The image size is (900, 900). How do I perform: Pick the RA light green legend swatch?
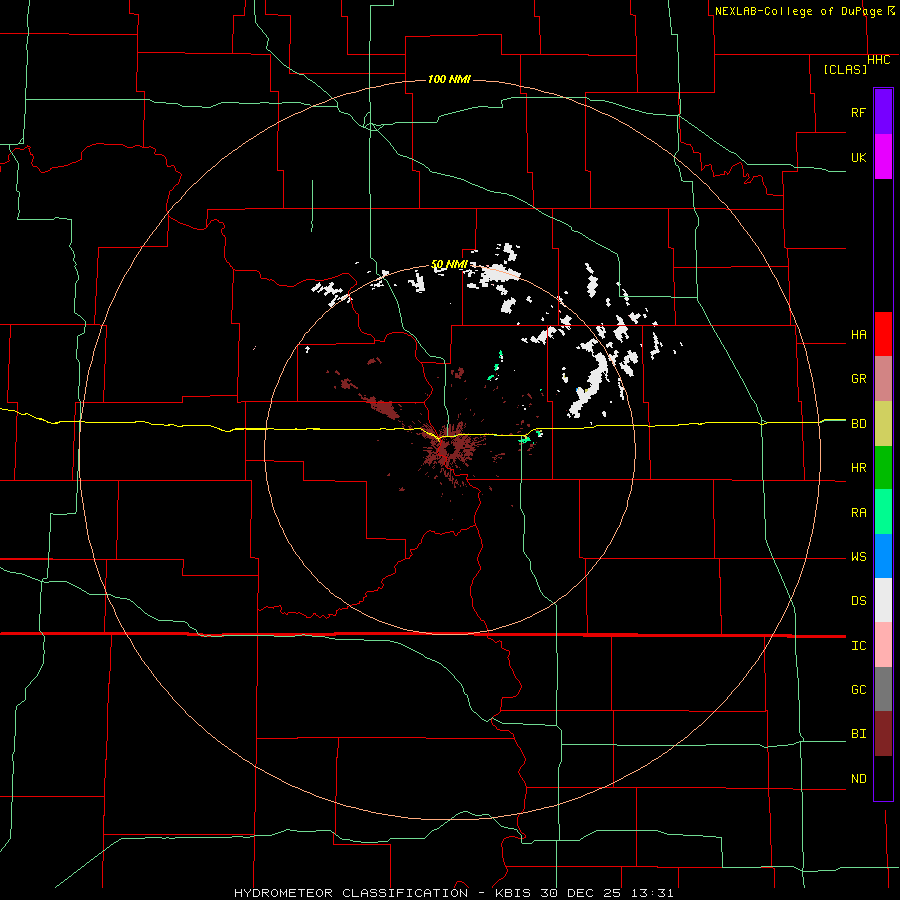pos(883,512)
